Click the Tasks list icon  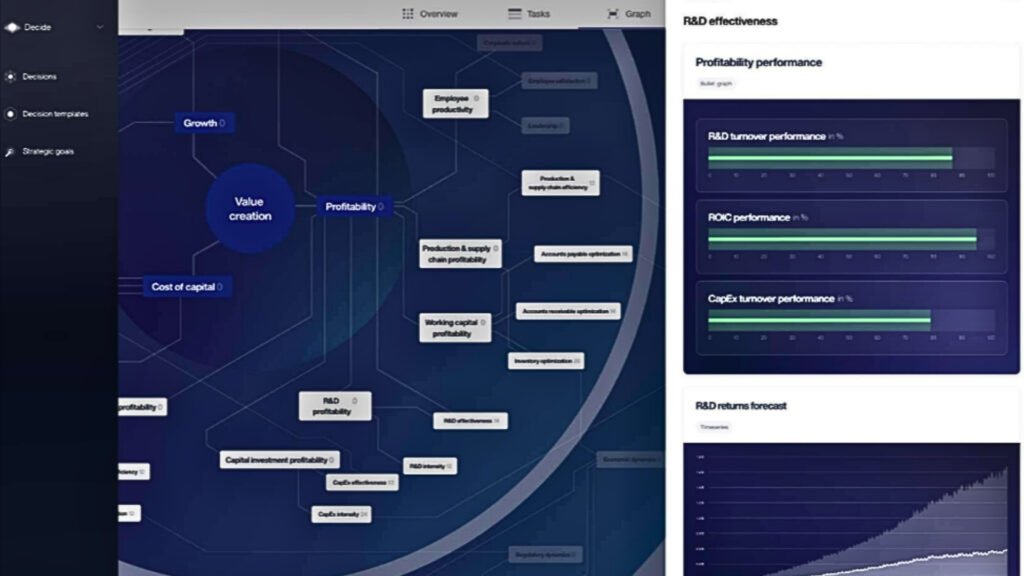coord(515,14)
